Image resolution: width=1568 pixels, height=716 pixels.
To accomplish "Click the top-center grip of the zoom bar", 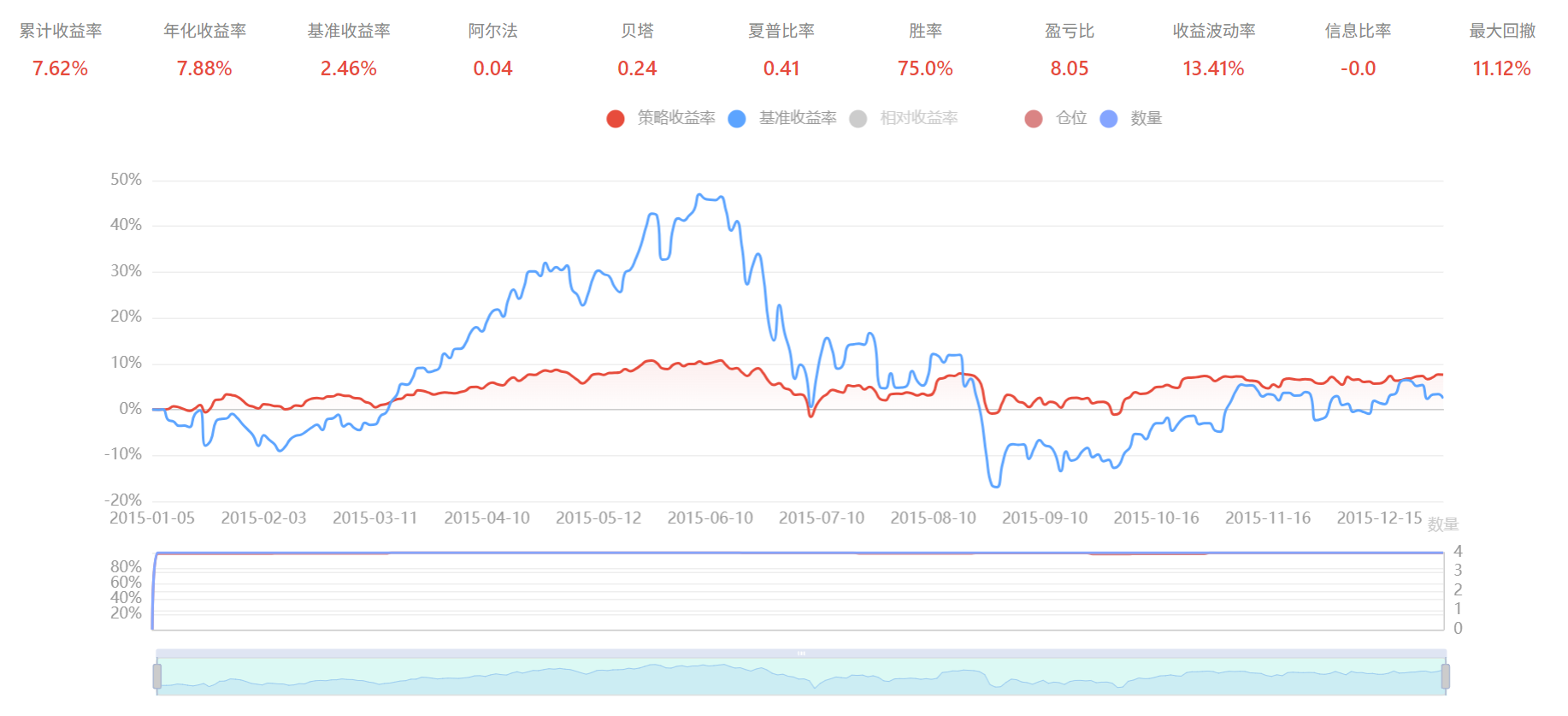I will point(801,654).
